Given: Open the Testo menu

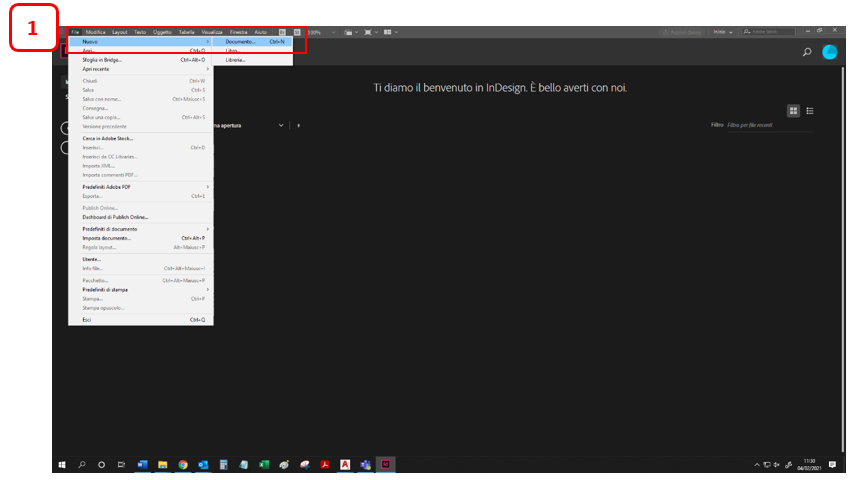Looking at the screenshot, I should pyautogui.click(x=140, y=32).
